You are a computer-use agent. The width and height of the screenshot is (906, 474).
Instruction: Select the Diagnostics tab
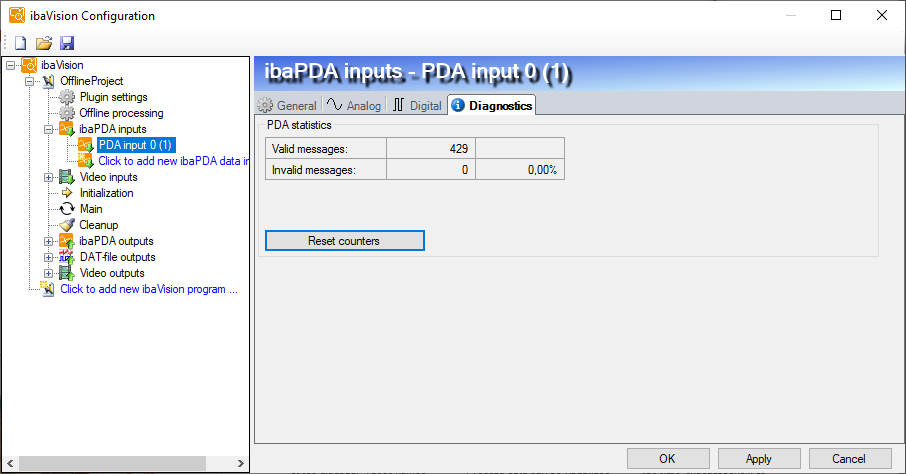pos(492,105)
